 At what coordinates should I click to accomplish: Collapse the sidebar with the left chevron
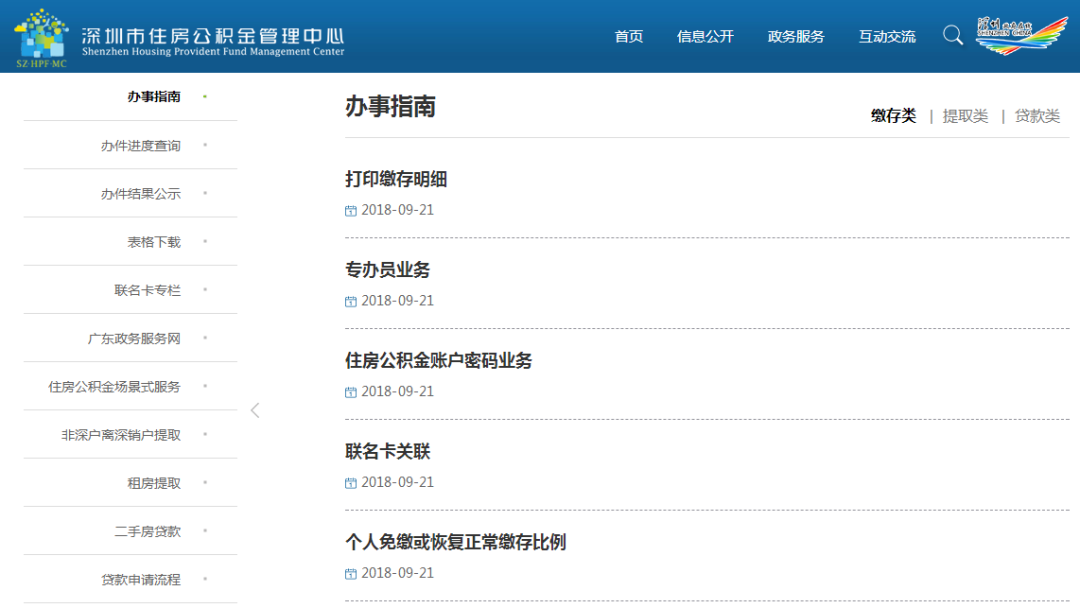pos(255,410)
